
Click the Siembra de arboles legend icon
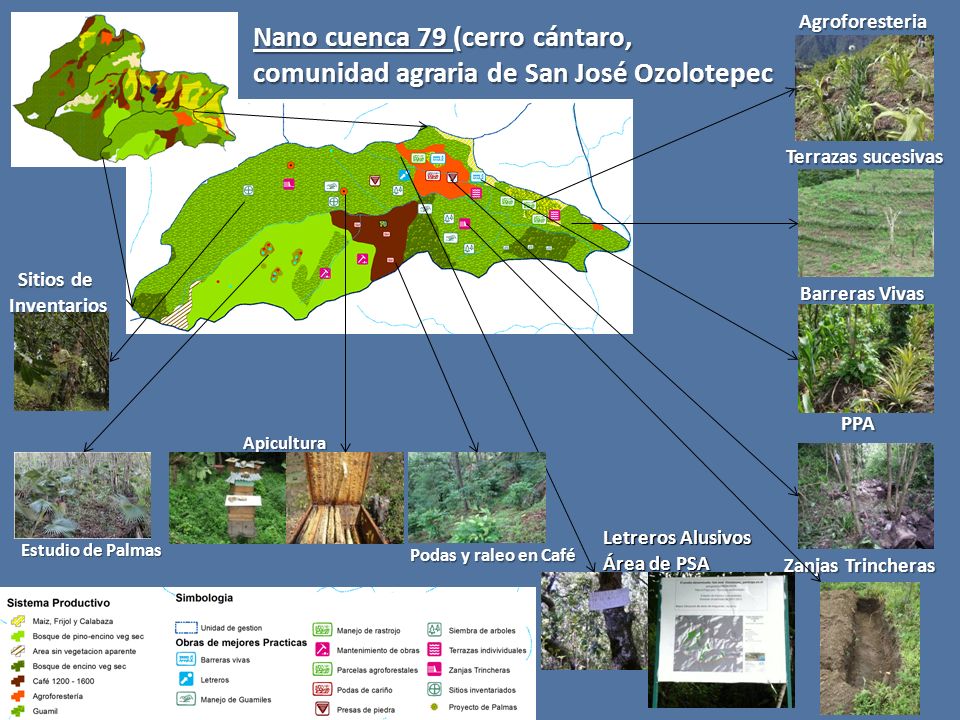[x=434, y=629]
